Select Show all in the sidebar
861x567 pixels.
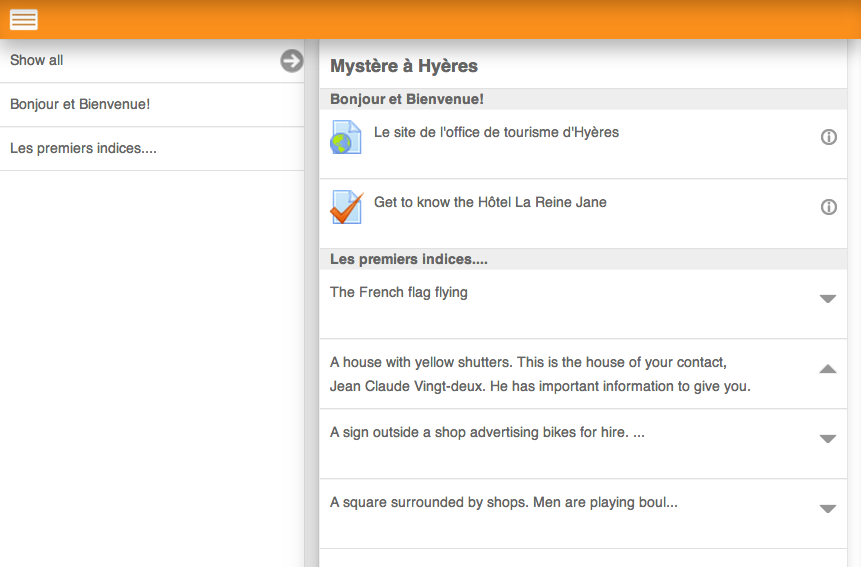[152, 61]
